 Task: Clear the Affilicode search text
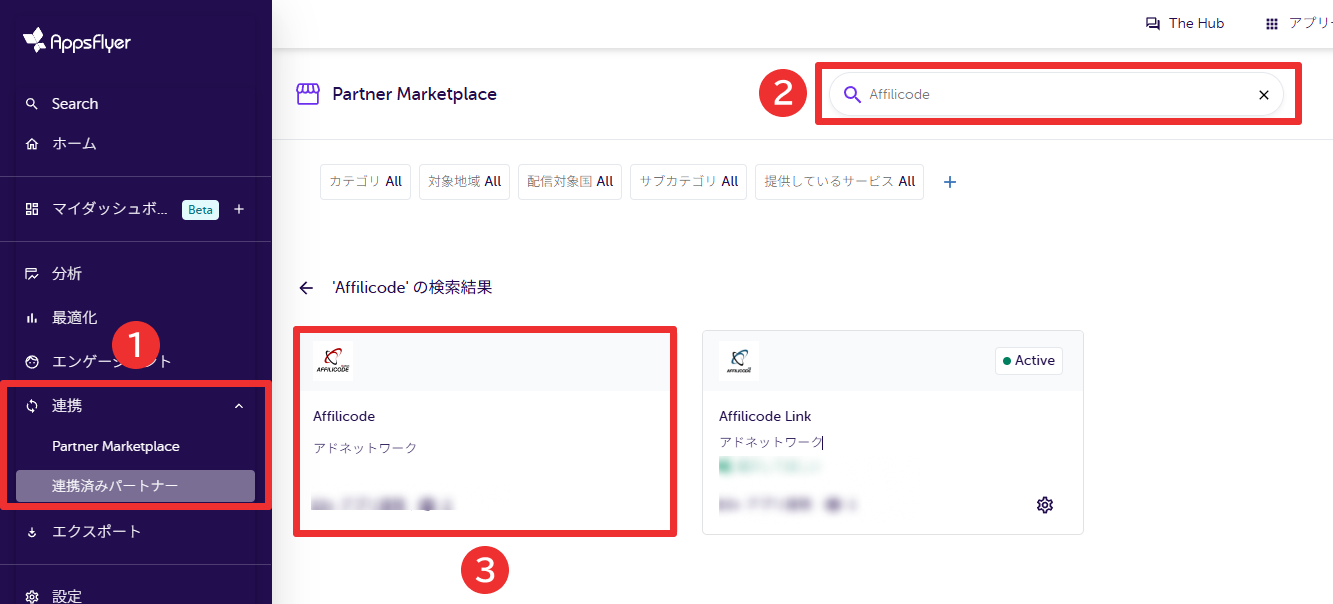pos(1264,95)
